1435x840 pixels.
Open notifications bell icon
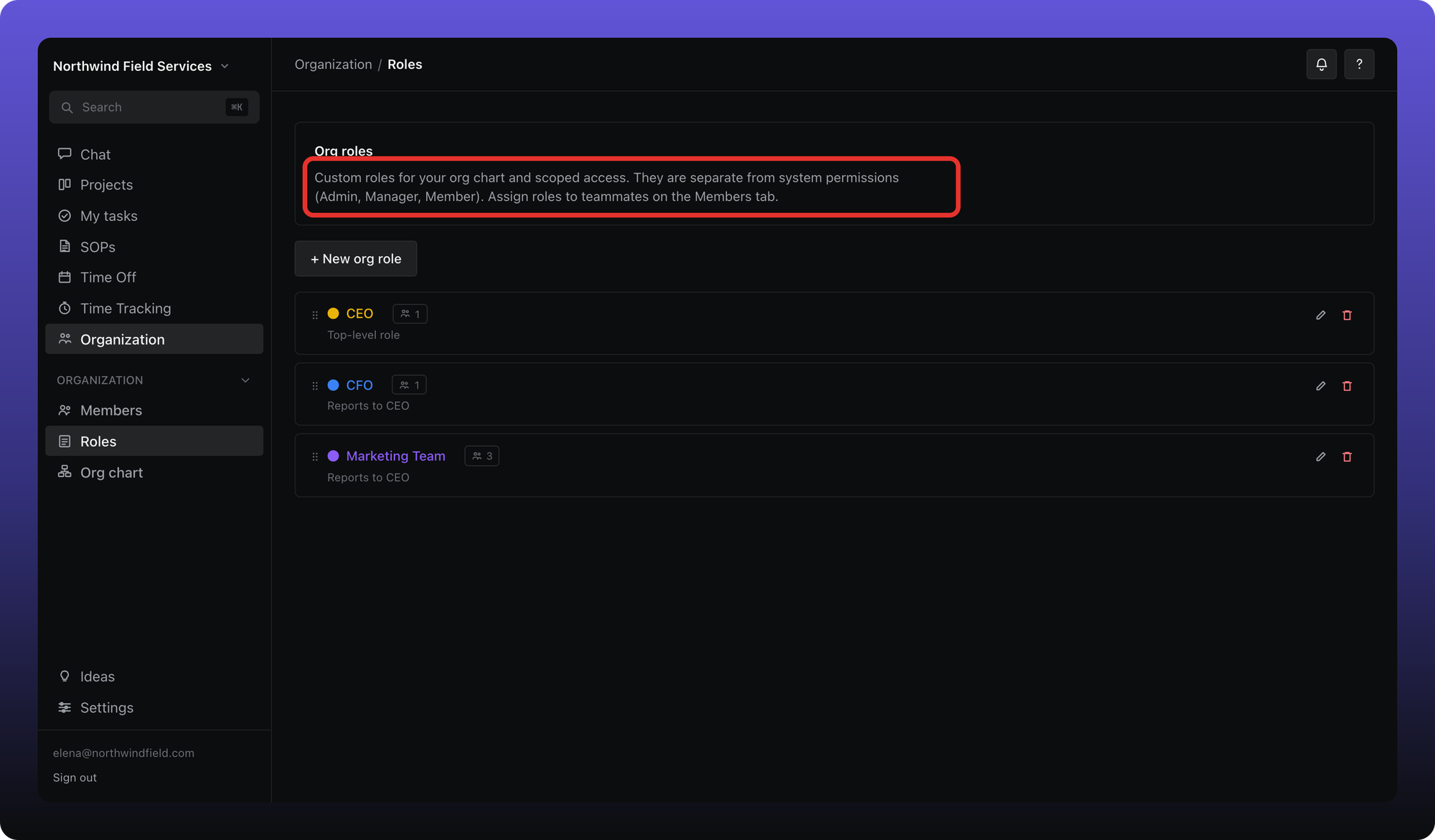point(1321,65)
